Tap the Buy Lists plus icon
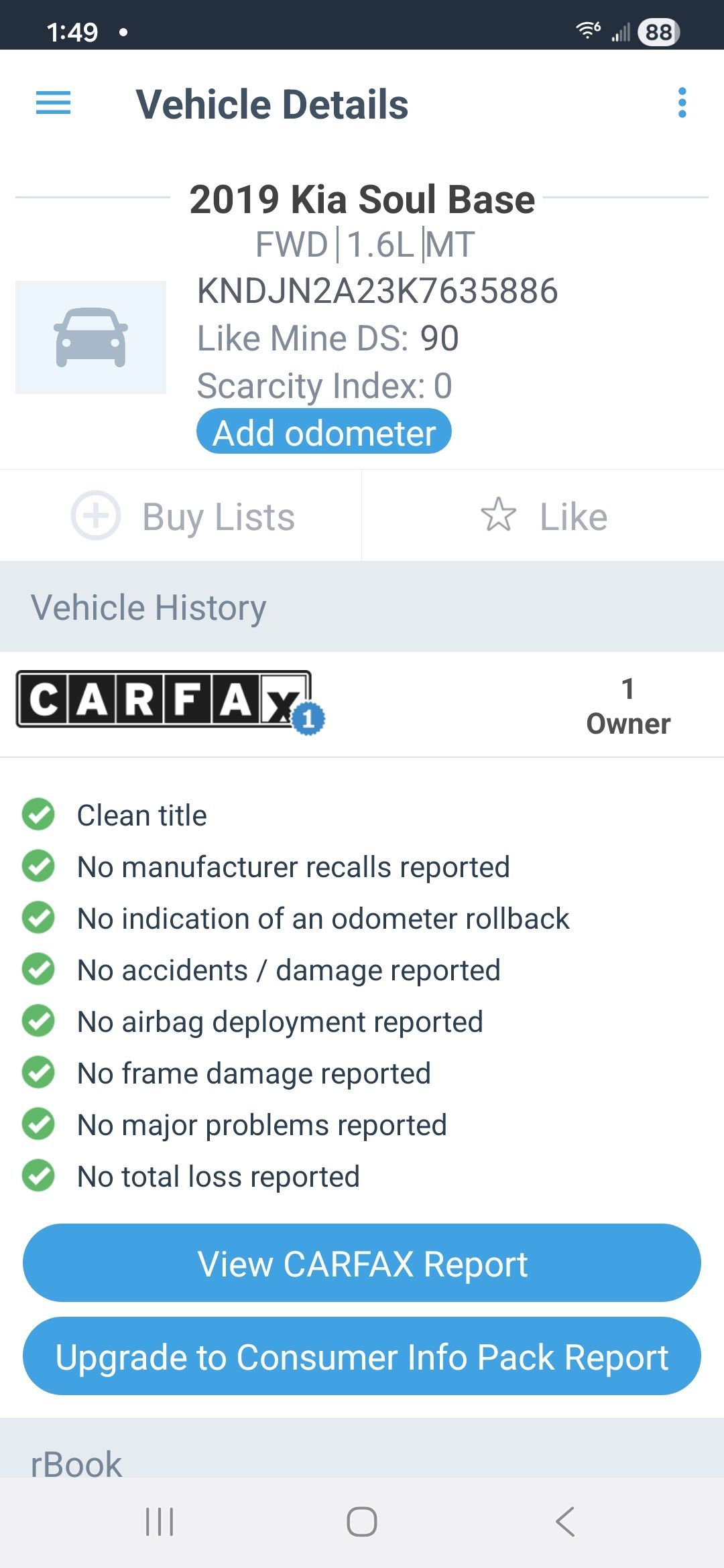The height and width of the screenshot is (1568, 724). 96,515
